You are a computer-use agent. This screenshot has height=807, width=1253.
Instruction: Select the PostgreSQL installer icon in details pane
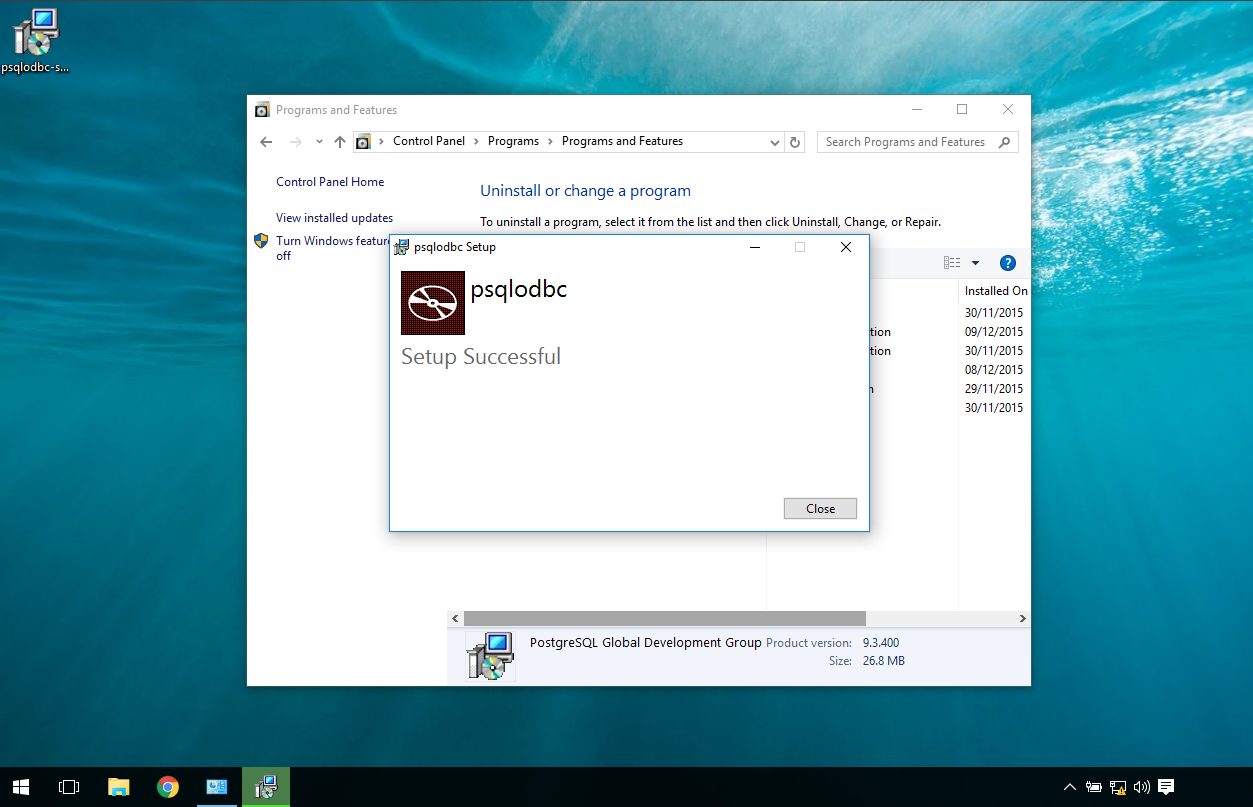point(492,655)
